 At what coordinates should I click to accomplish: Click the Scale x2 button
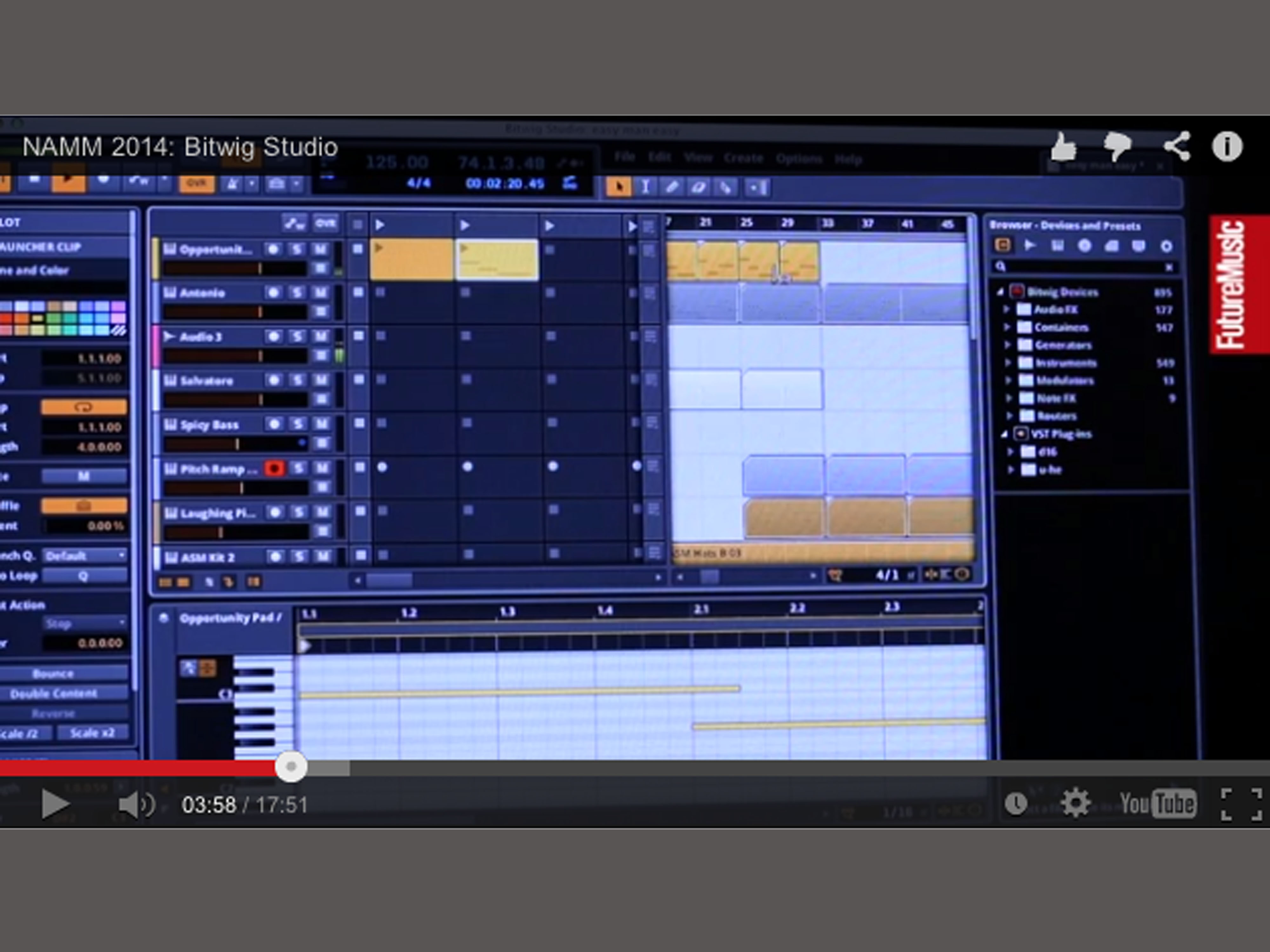92,733
